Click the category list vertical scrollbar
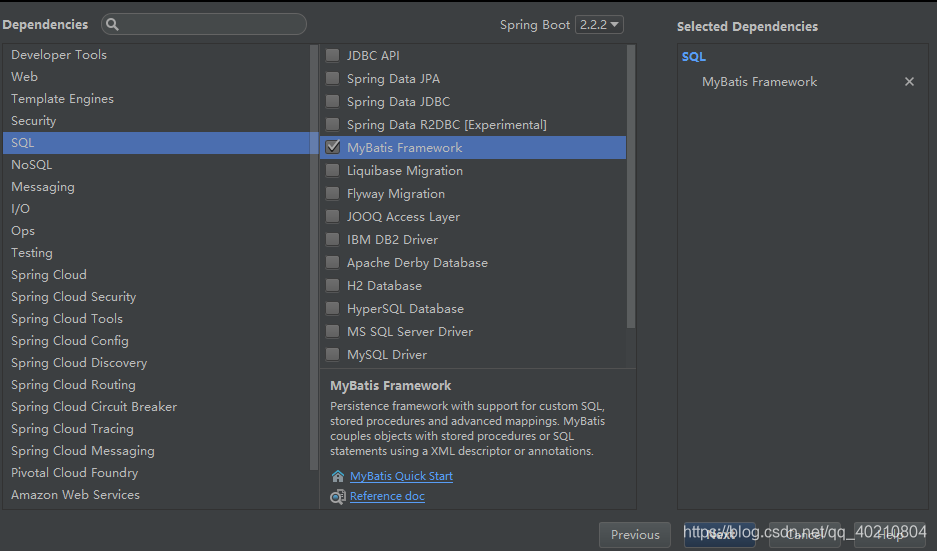Viewport: 937px width, 551px height. click(x=314, y=257)
